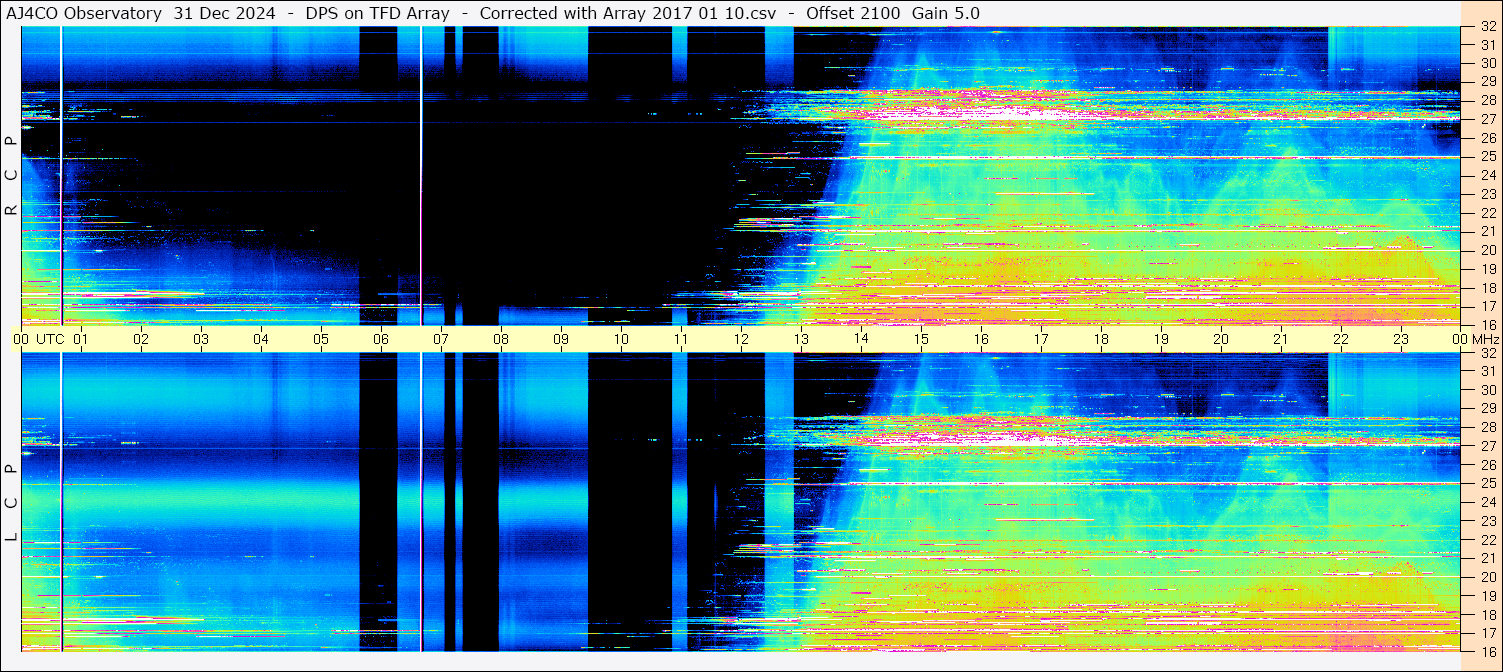Click the 28 MHz label in RCP panel
Viewport: 1503px width, 672px height.
pyautogui.click(x=1487, y=100)
